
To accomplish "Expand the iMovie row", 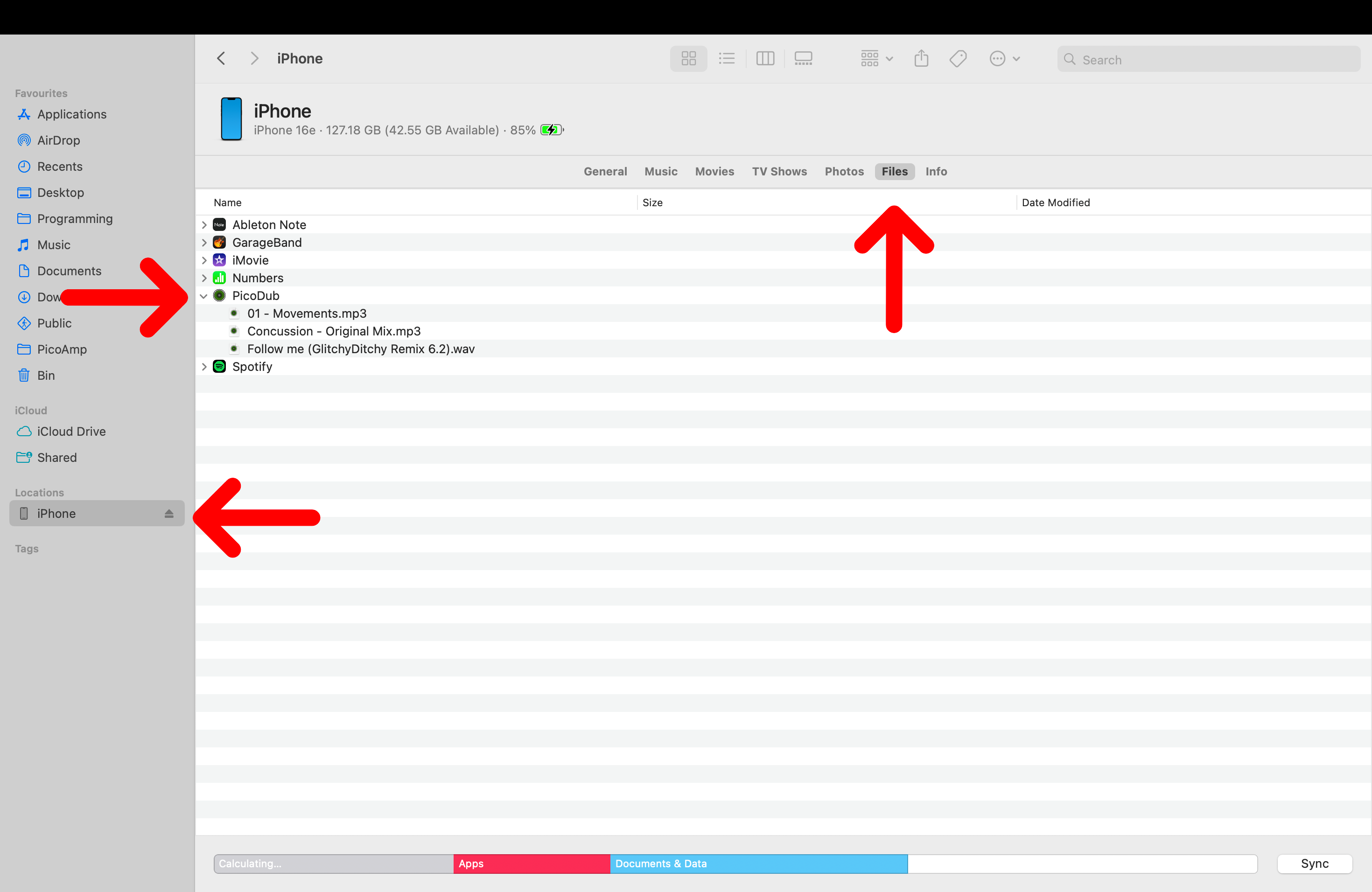I will [x=204, y=260].
